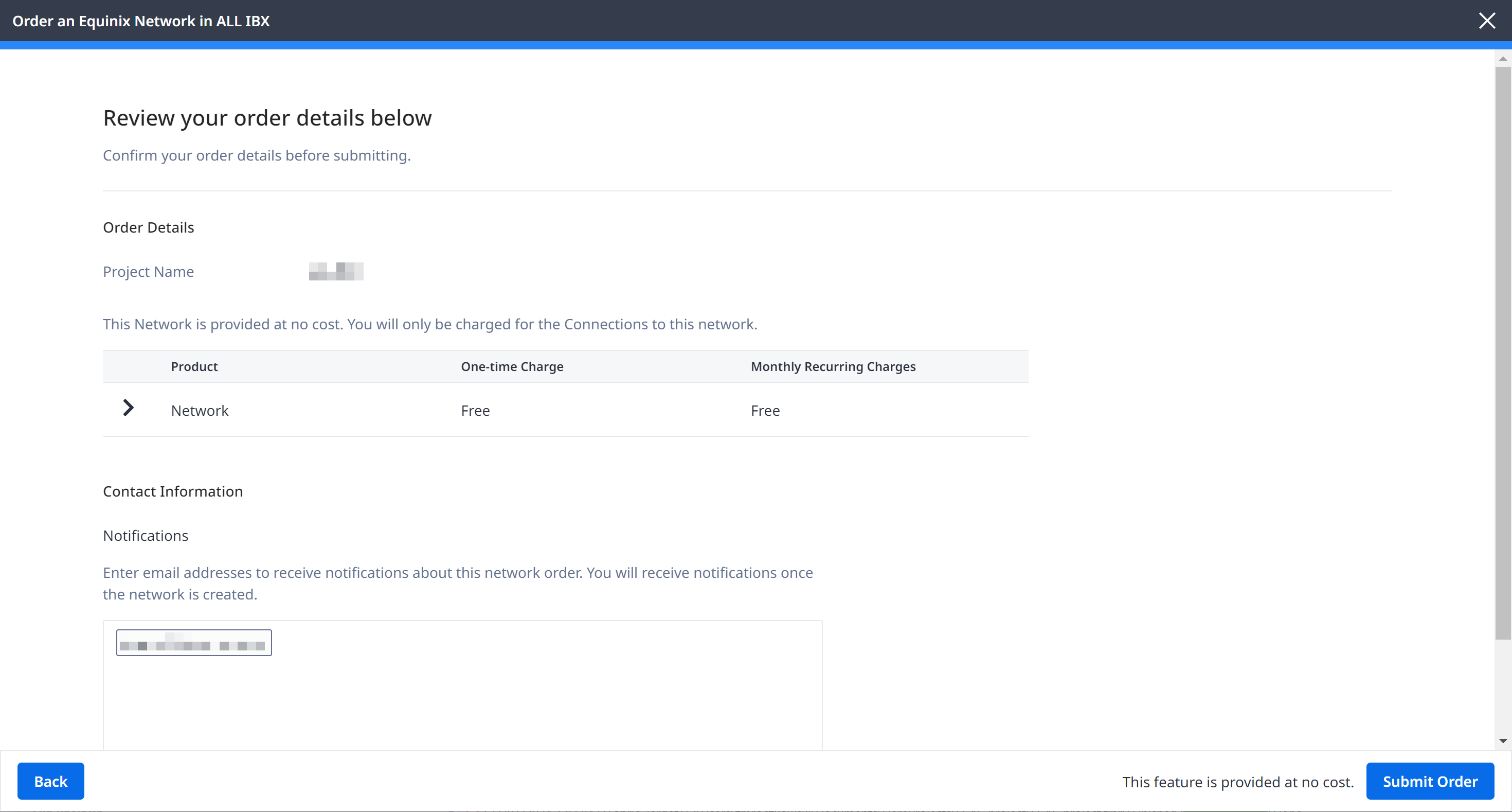Click the Free value under Monthly Recurring Charges
1512x812 pixels.
click(x=765, y=411)
